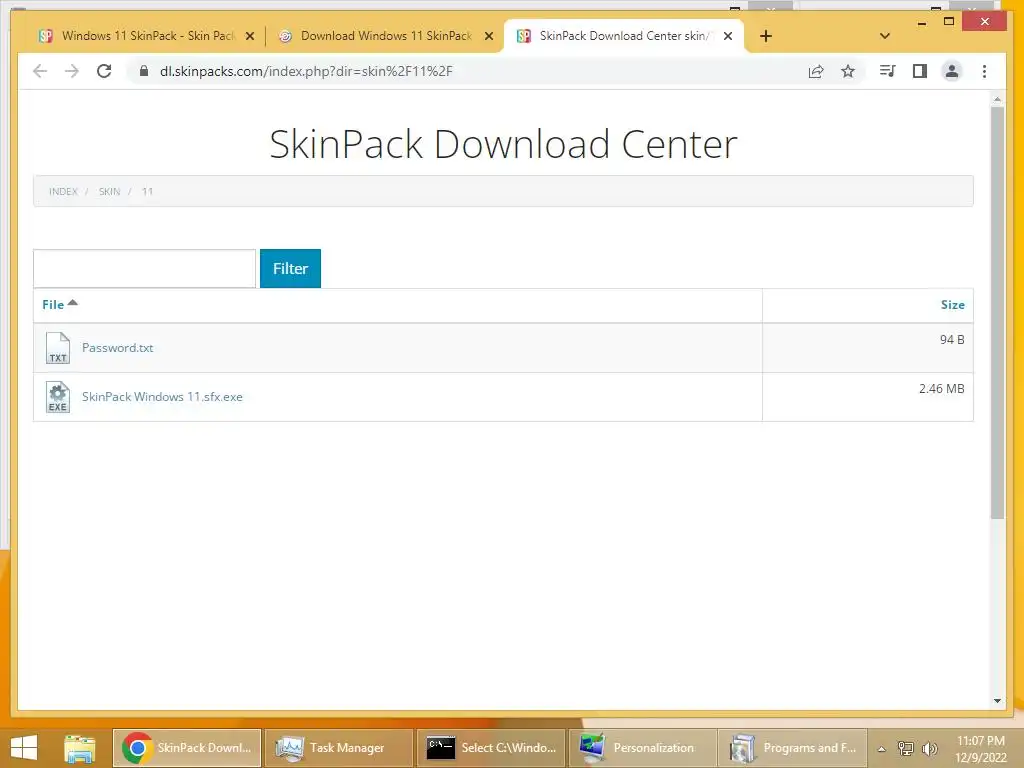Minimize the Chrome window
The height and width of the screenshot is (768, 1024).
tap(921, 22)
